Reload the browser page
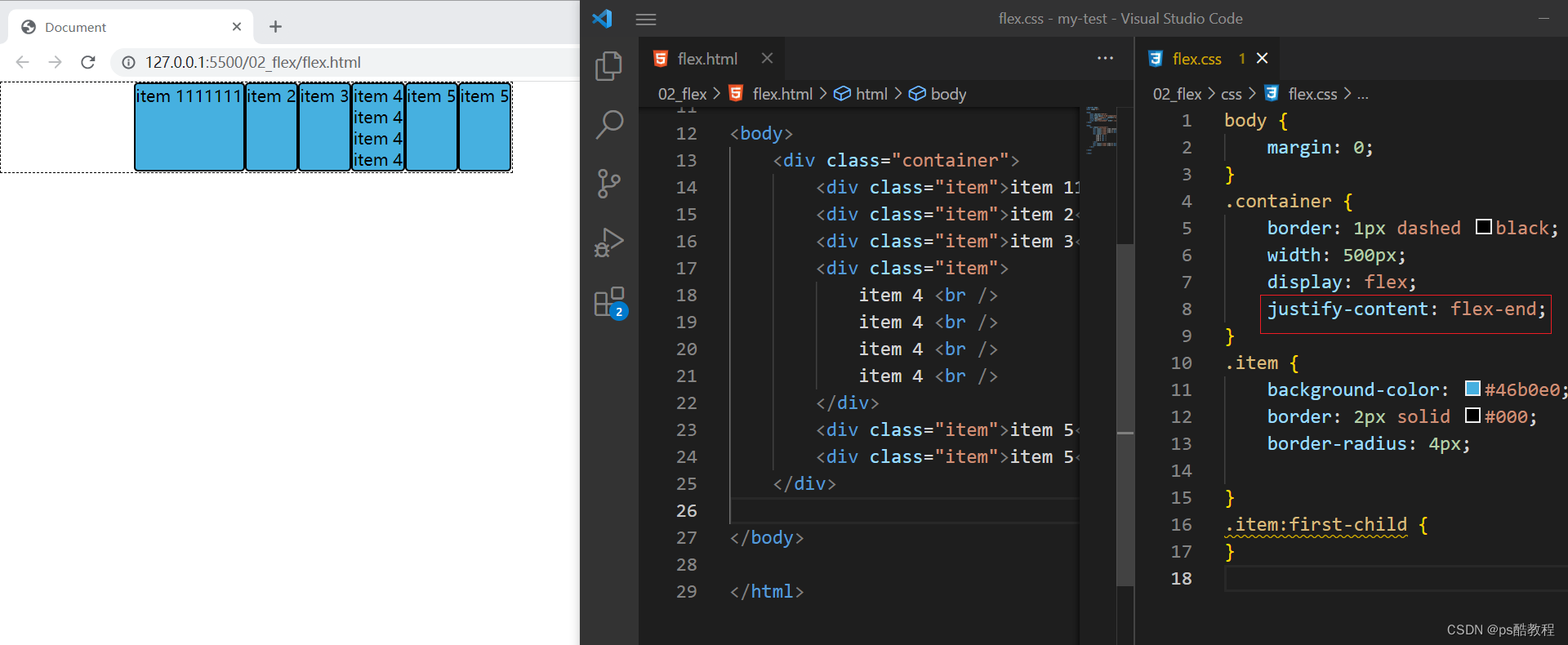The width and height of the screenshot is (1568, 645). (x=88, y=62)
